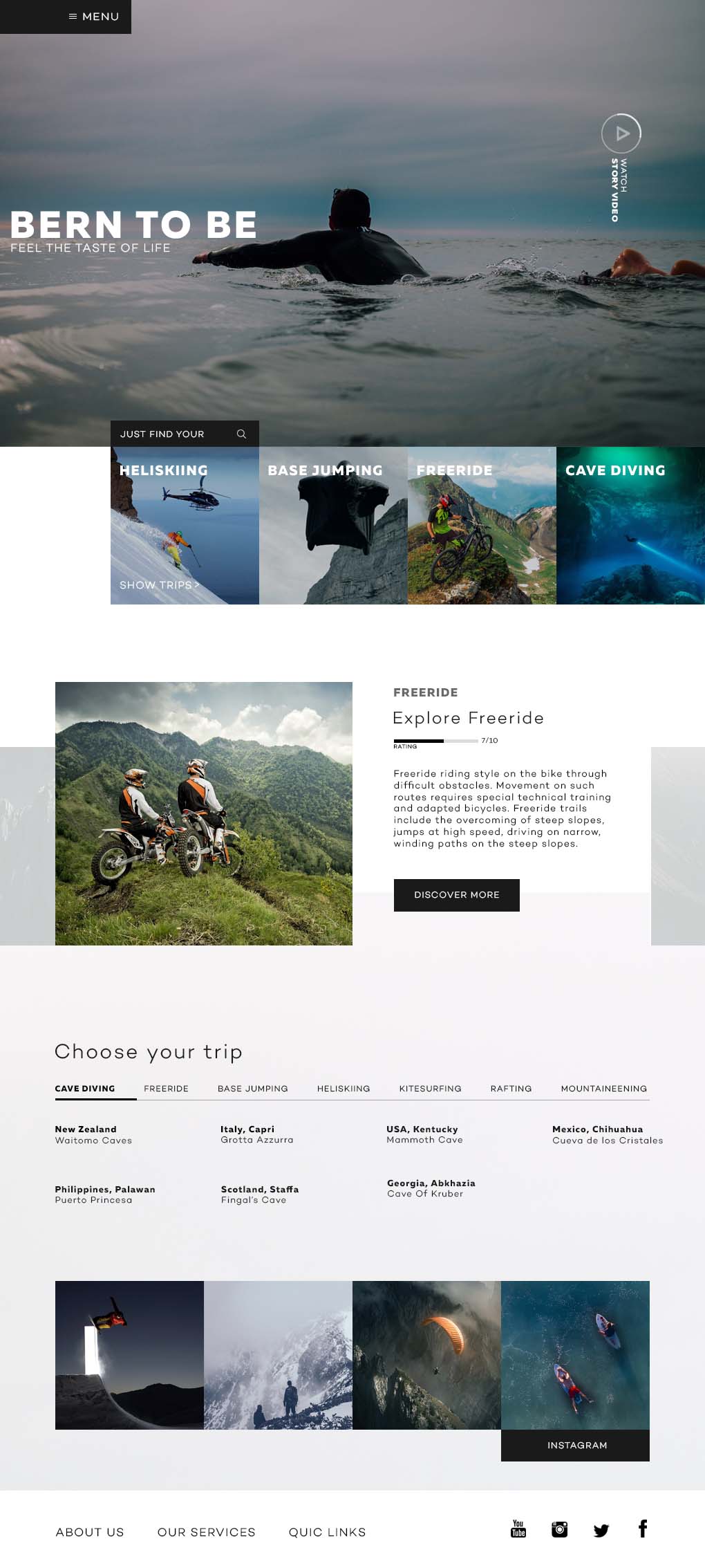Click the Just Find Your search field
The width and height of the screenshot is (705, 1568).
click(x=185, y=434)
